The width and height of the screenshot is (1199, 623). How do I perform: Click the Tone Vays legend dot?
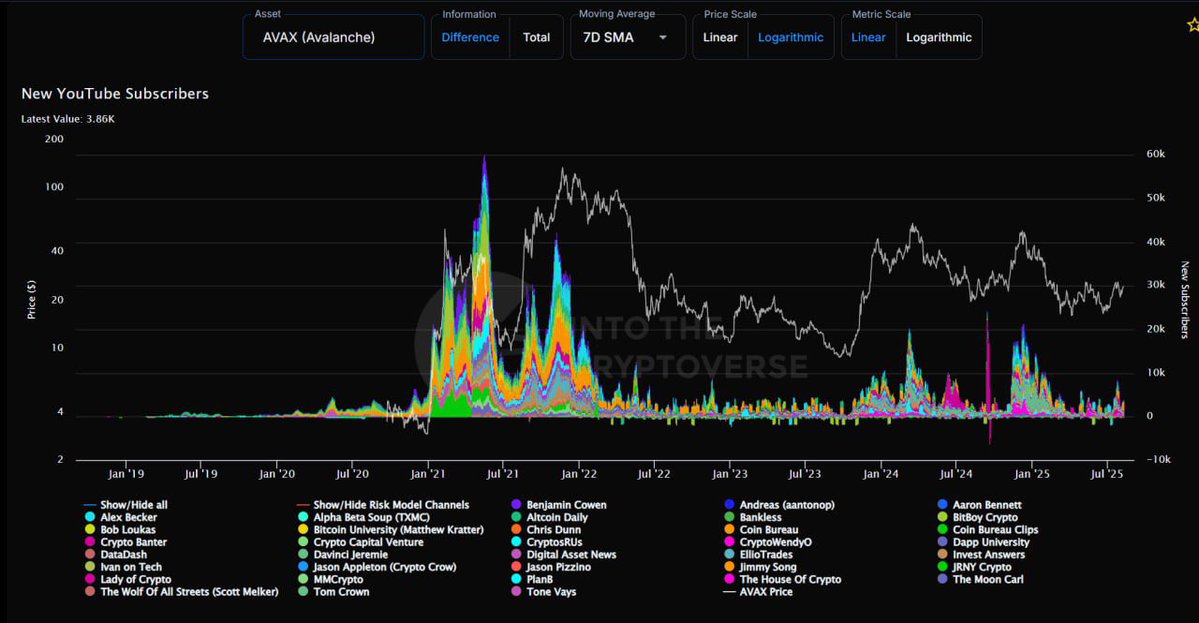516,592
